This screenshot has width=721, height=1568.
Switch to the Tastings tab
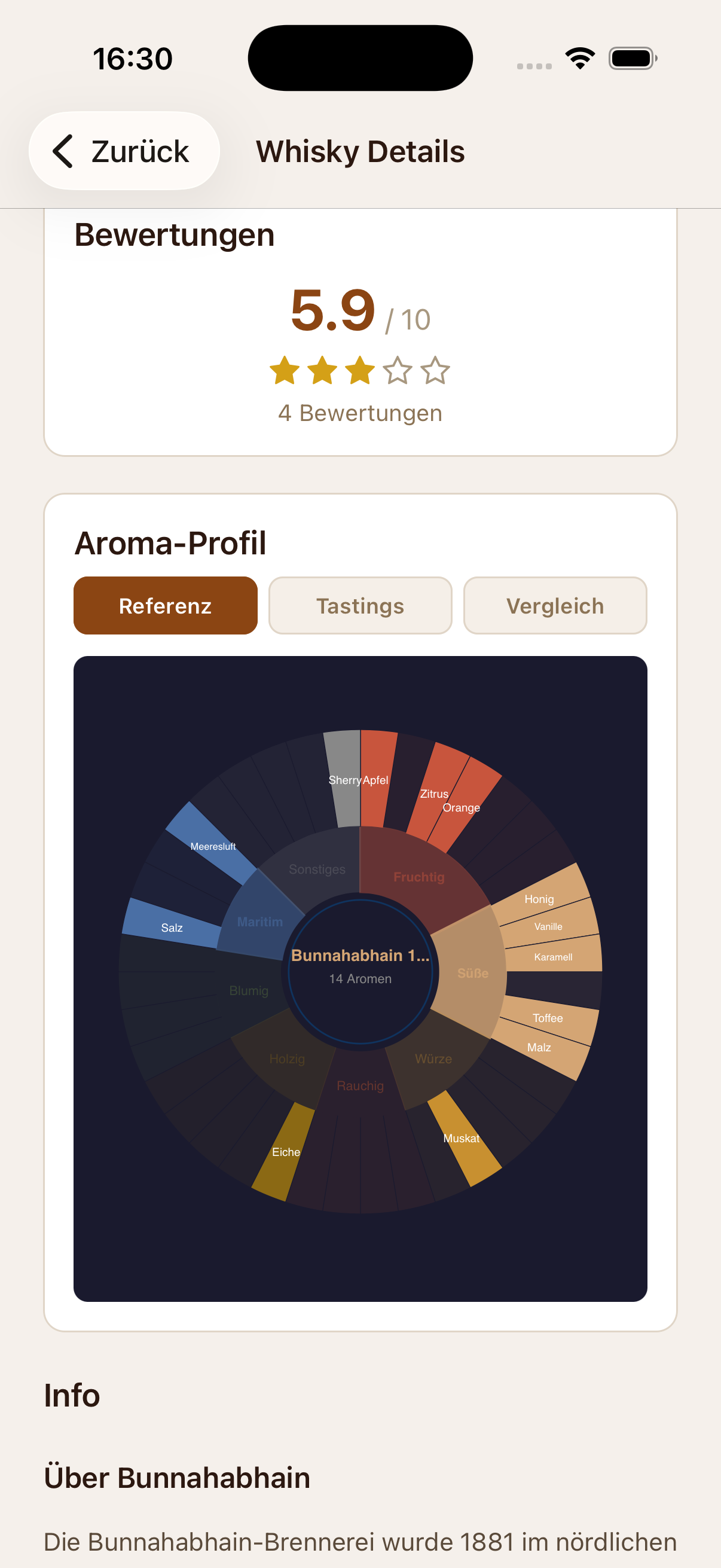[359, 605]
